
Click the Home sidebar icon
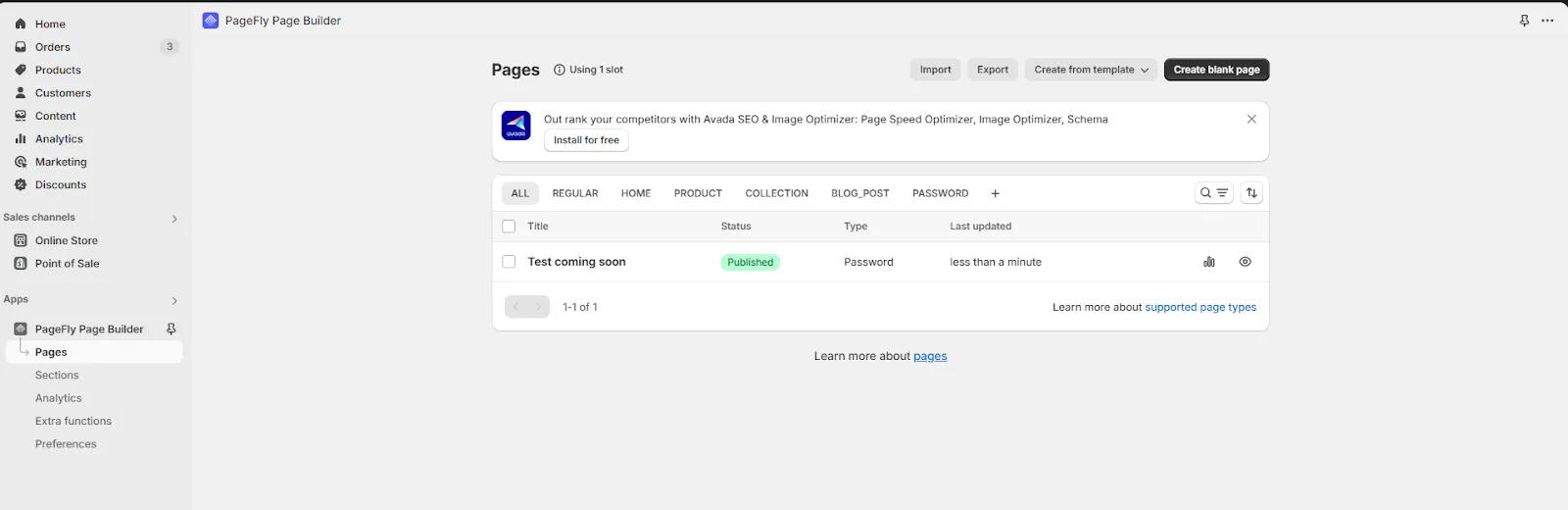point(21,24)
